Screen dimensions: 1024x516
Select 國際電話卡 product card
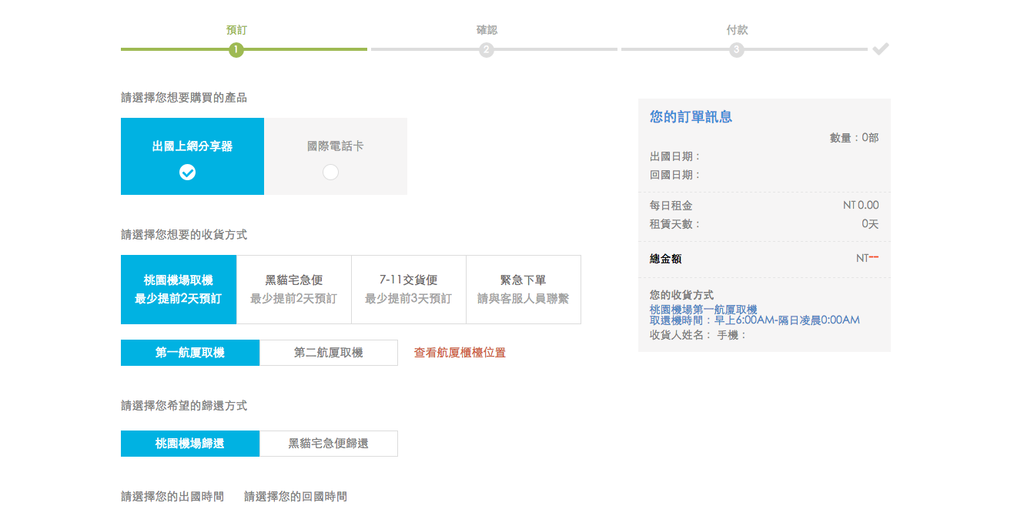pos(336,156)
